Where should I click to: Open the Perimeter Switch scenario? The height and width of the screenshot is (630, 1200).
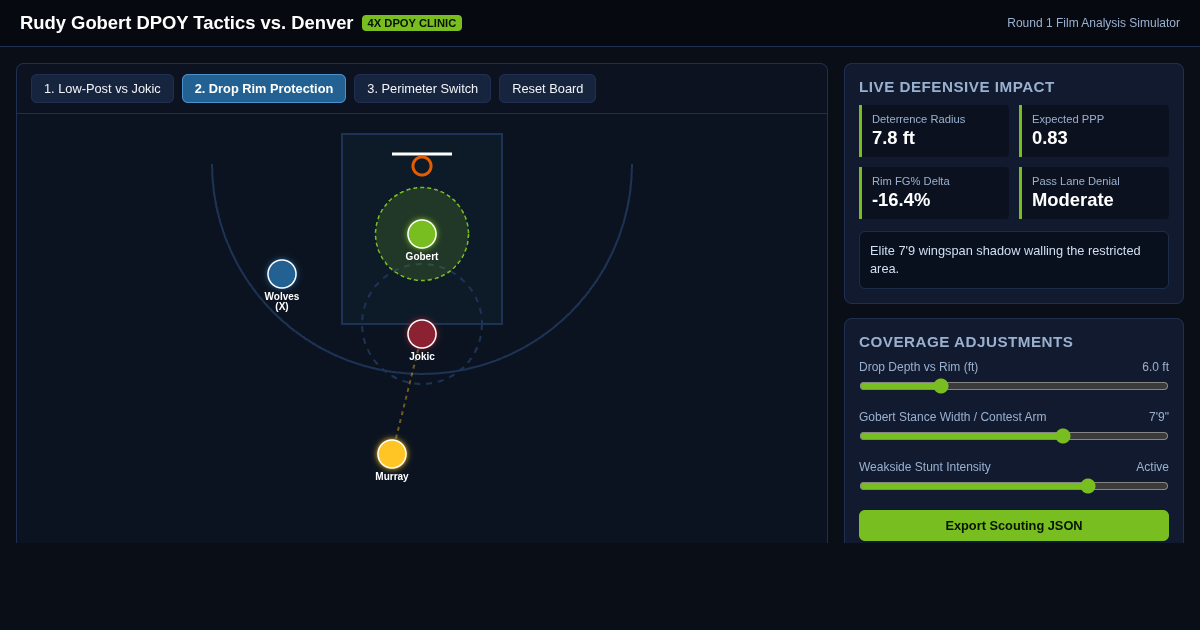(422, 88)
